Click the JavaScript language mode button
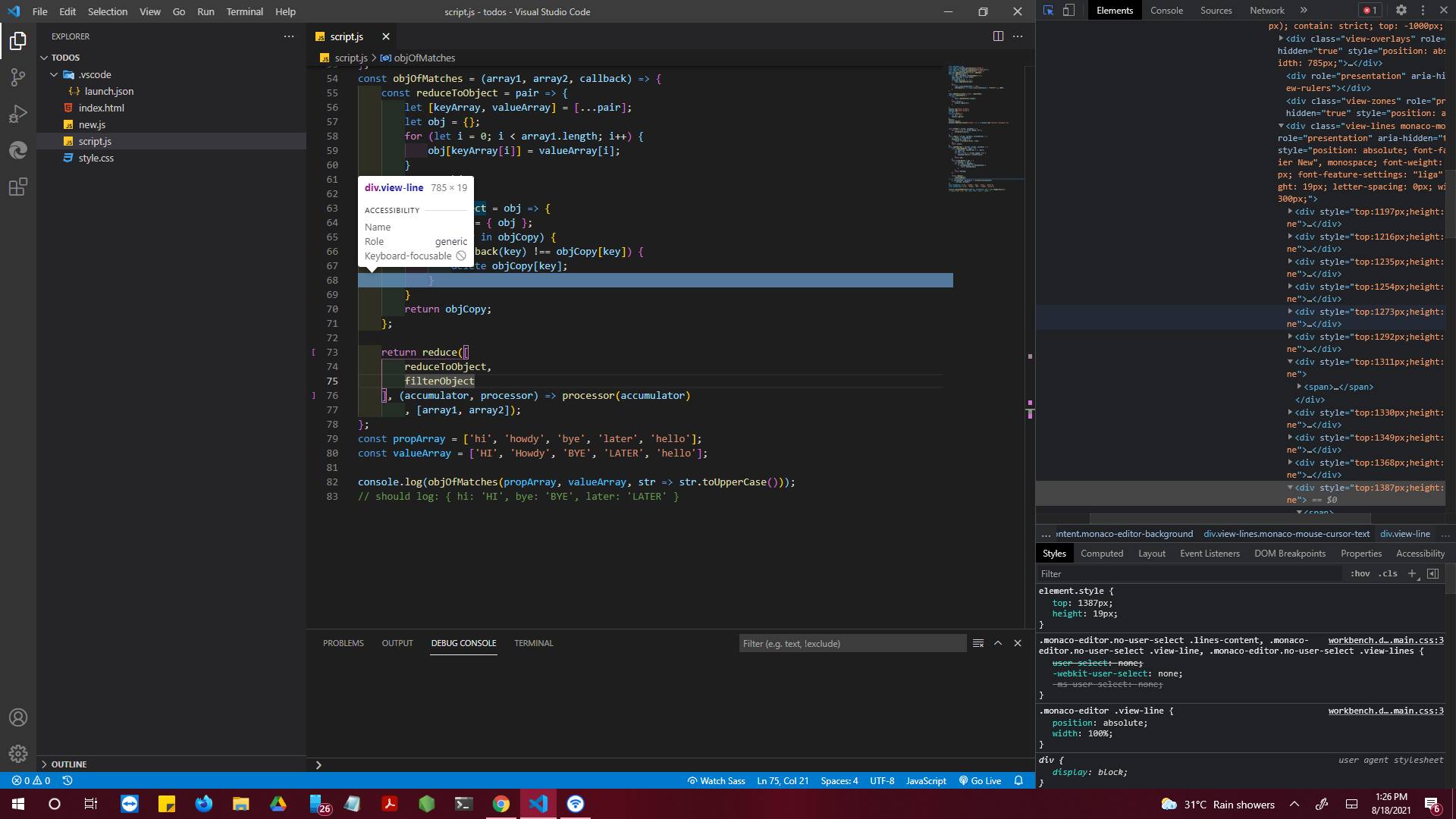This screenshot has height=819, width=1456. tap(926, 780)
